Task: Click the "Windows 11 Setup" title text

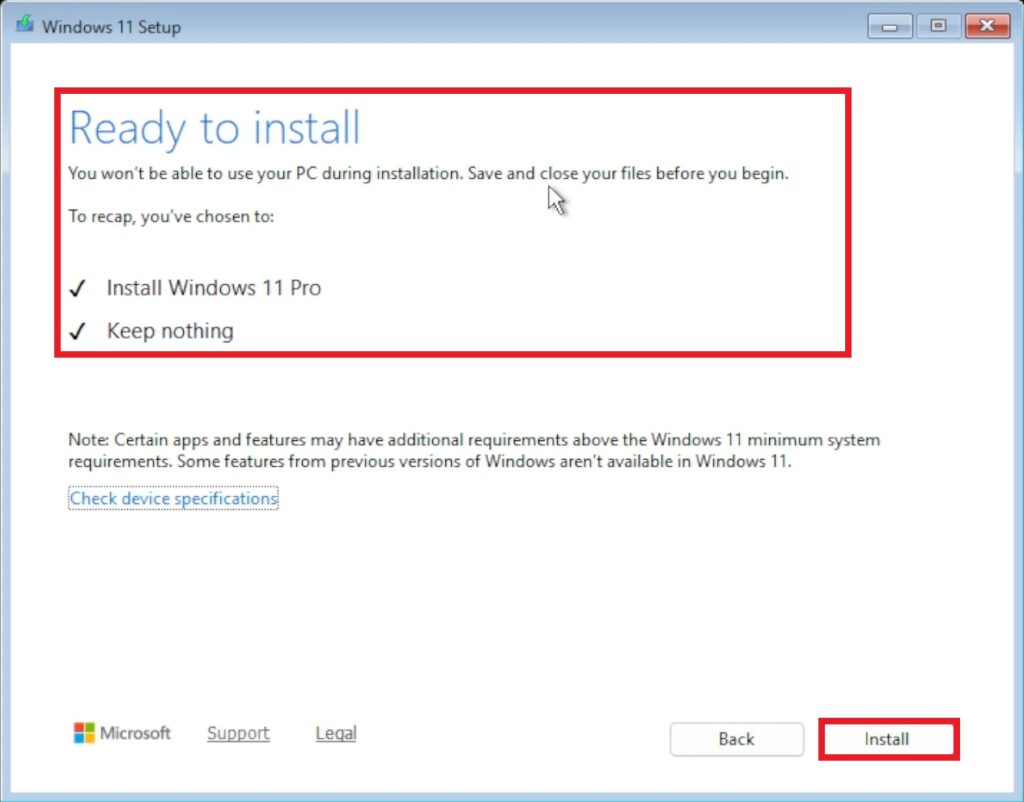Action: (111, 27)
